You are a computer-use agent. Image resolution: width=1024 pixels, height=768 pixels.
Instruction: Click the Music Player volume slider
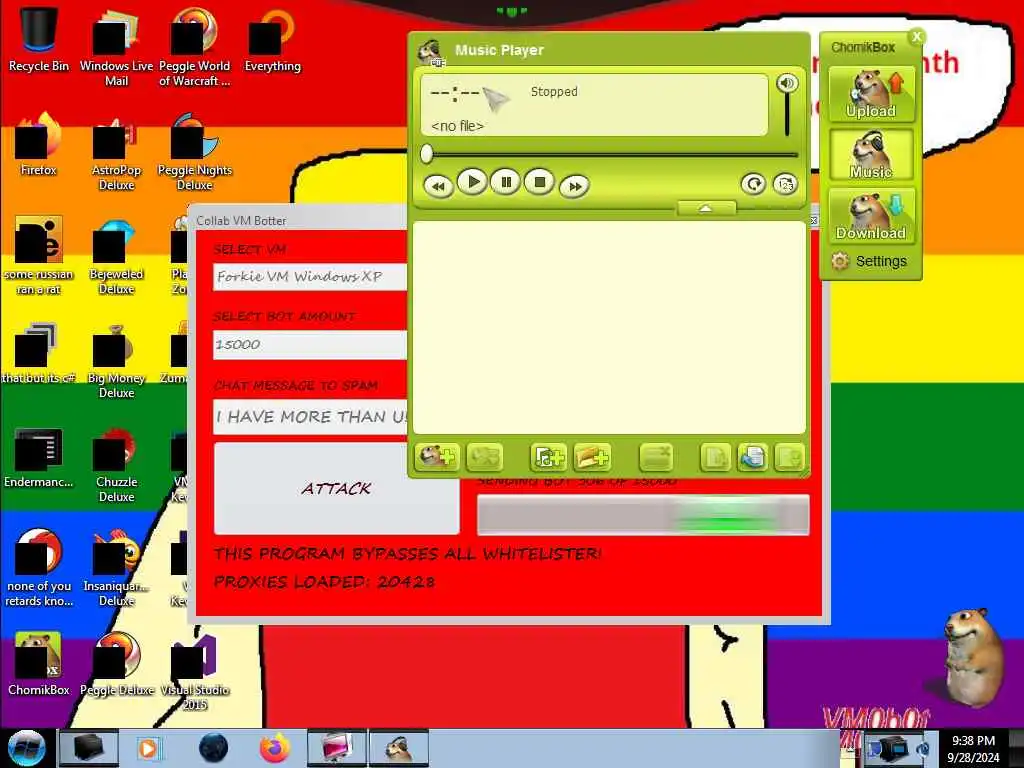pos(787,114)
